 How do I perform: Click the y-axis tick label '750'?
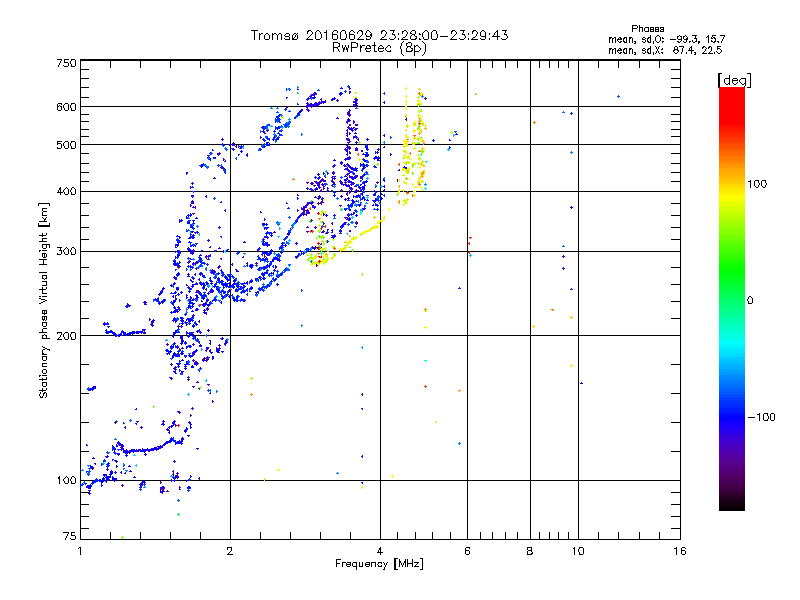point(66,63)
